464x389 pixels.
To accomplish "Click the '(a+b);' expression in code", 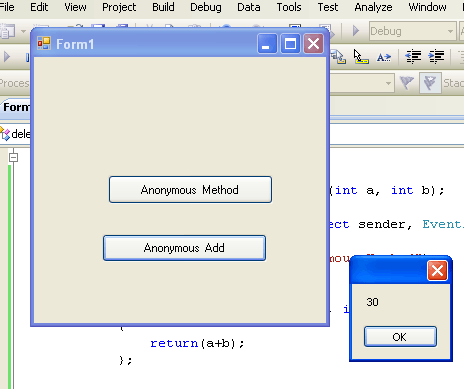I will tap(223, 343).
